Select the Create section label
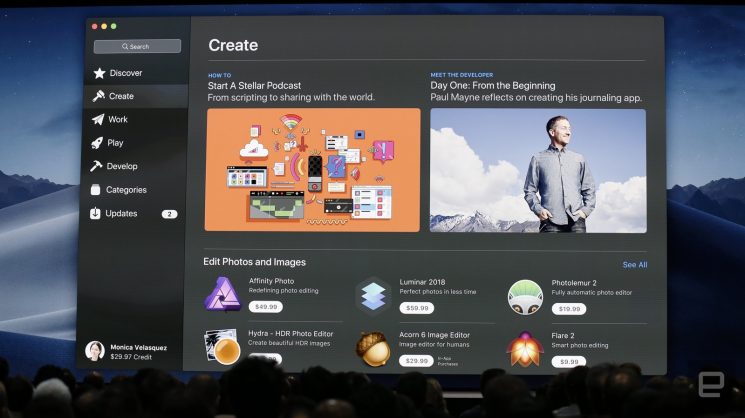The width and height of the screenshot is (745, 418). point(121,96)
